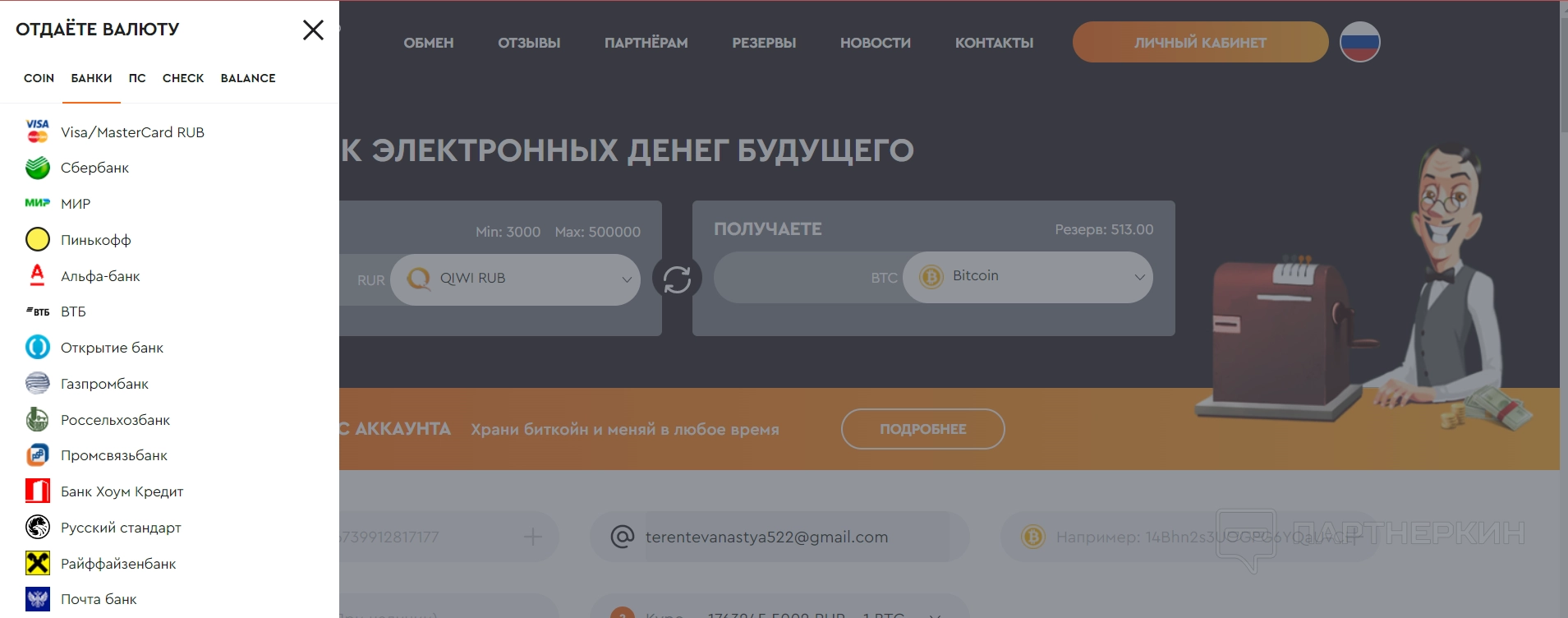Click the VTB logo icon
The height and width of the screenshot is (618, 1568).
tap(38, 311)
